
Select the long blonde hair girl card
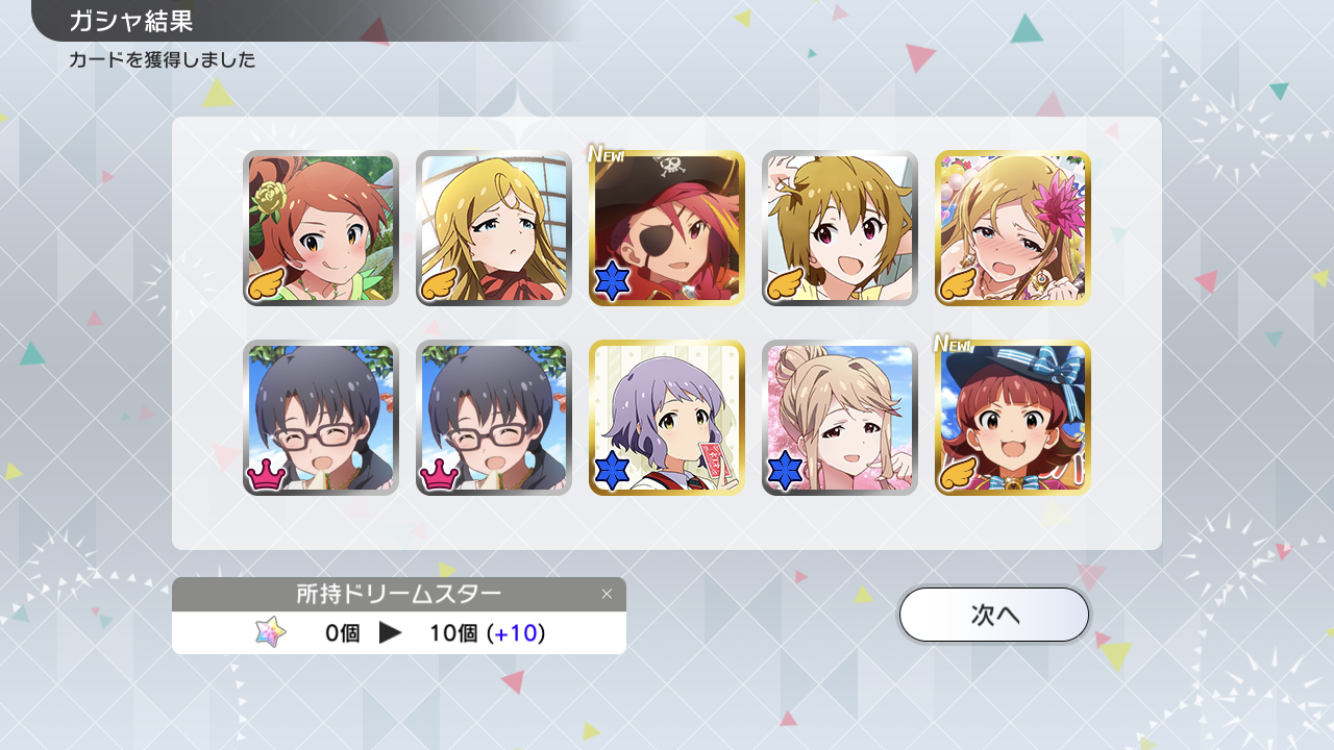[494, 228]
